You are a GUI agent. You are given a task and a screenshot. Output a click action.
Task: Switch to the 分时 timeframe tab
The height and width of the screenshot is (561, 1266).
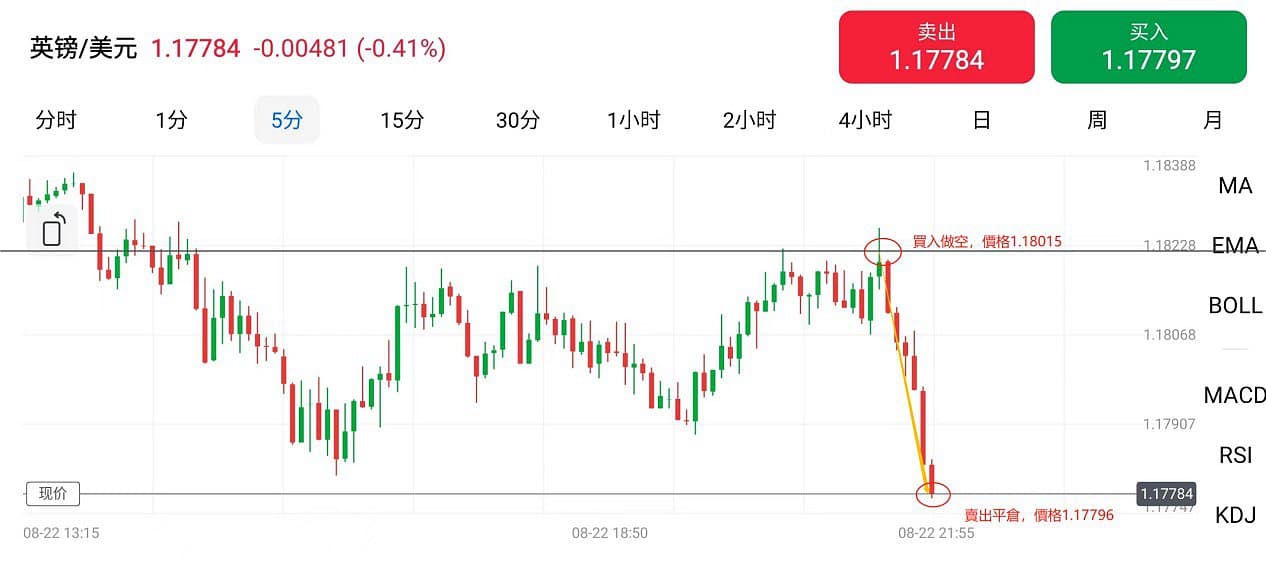pyautogui.click(x=56, y=121)
